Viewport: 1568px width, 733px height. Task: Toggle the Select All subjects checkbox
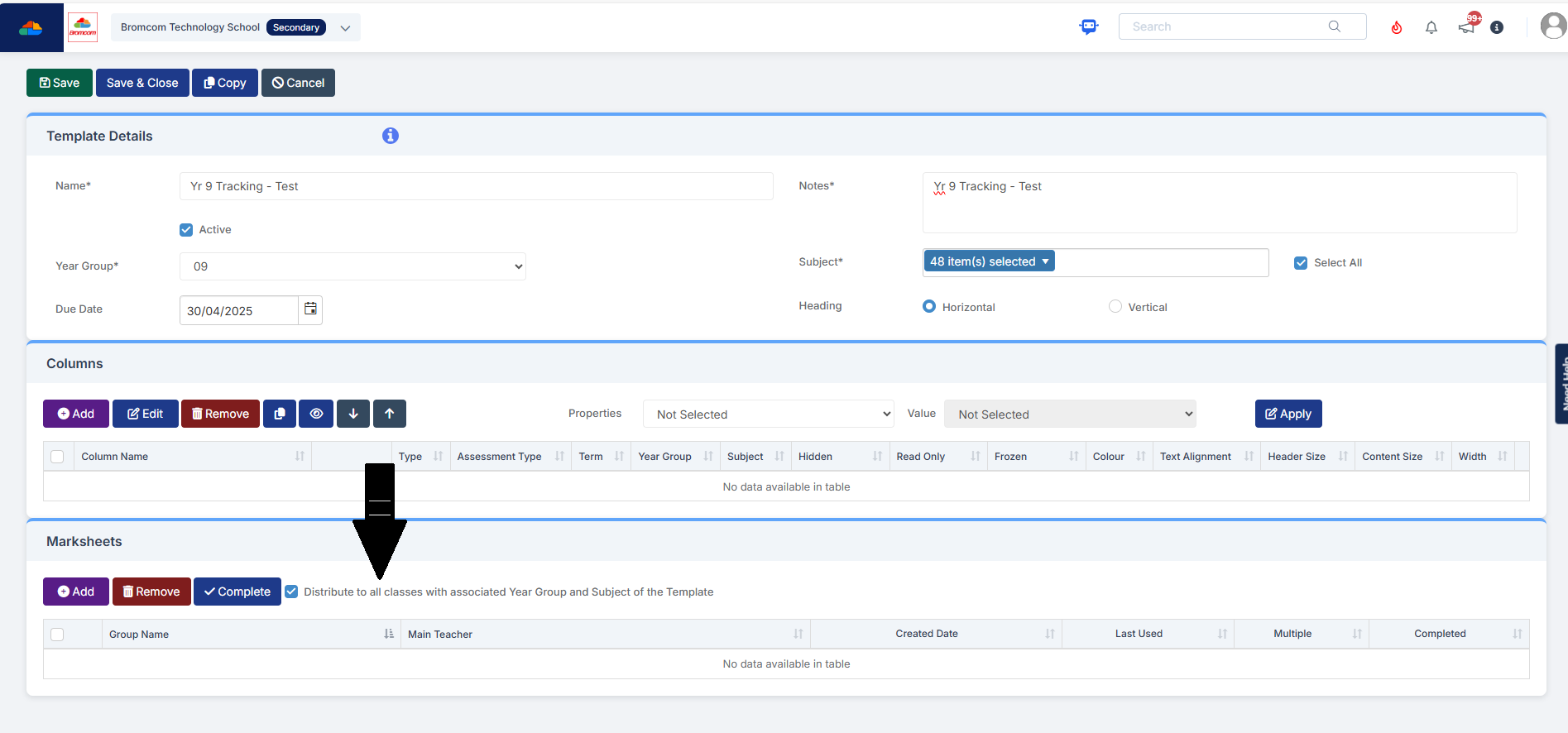click(1301, 263)
